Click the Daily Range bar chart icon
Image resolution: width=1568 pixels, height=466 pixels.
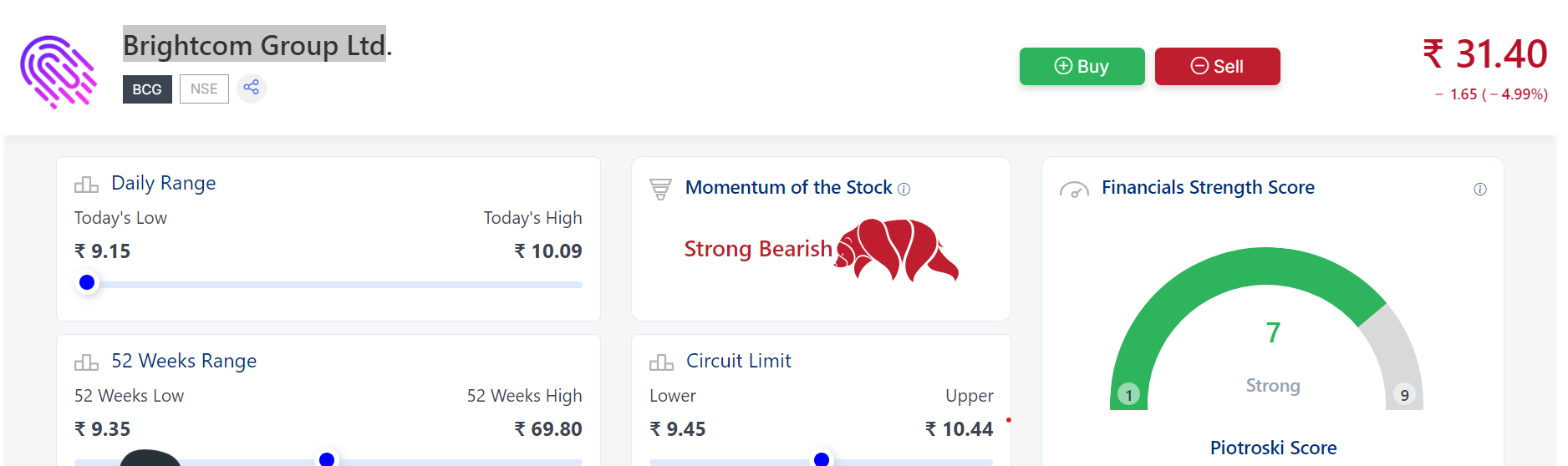[86, 184]
